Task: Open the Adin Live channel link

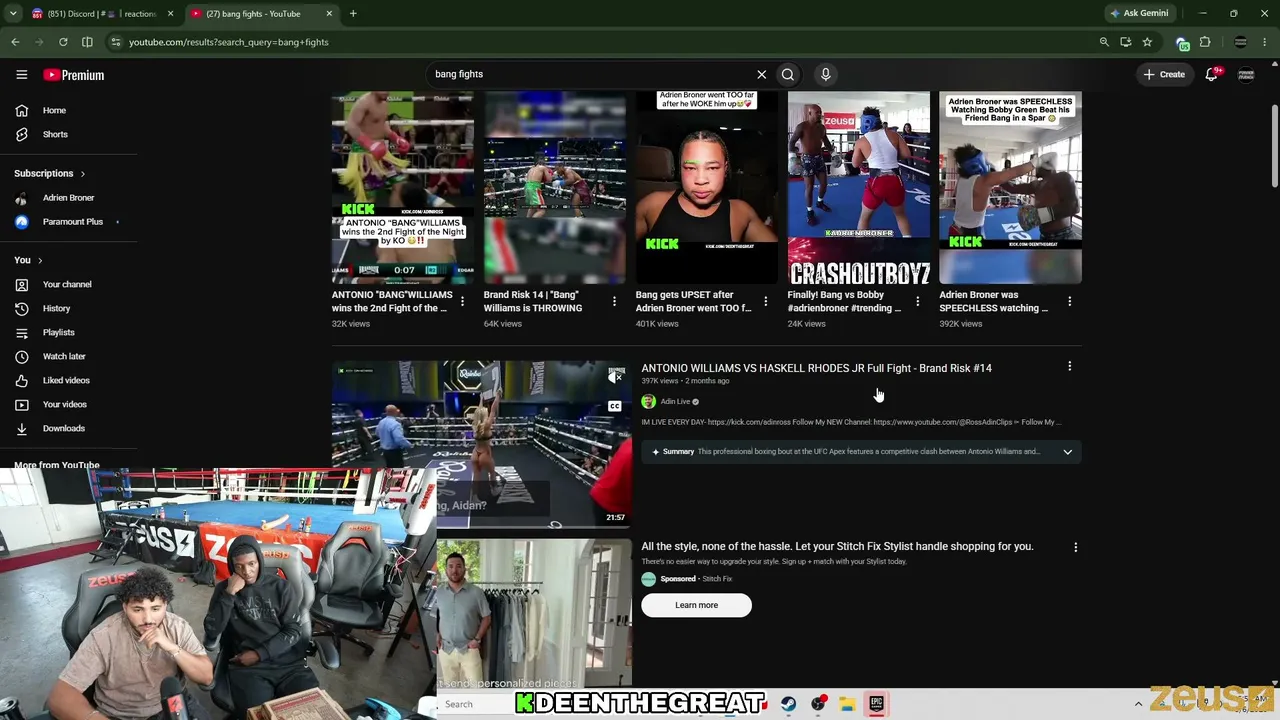Action: coord(675,402)
